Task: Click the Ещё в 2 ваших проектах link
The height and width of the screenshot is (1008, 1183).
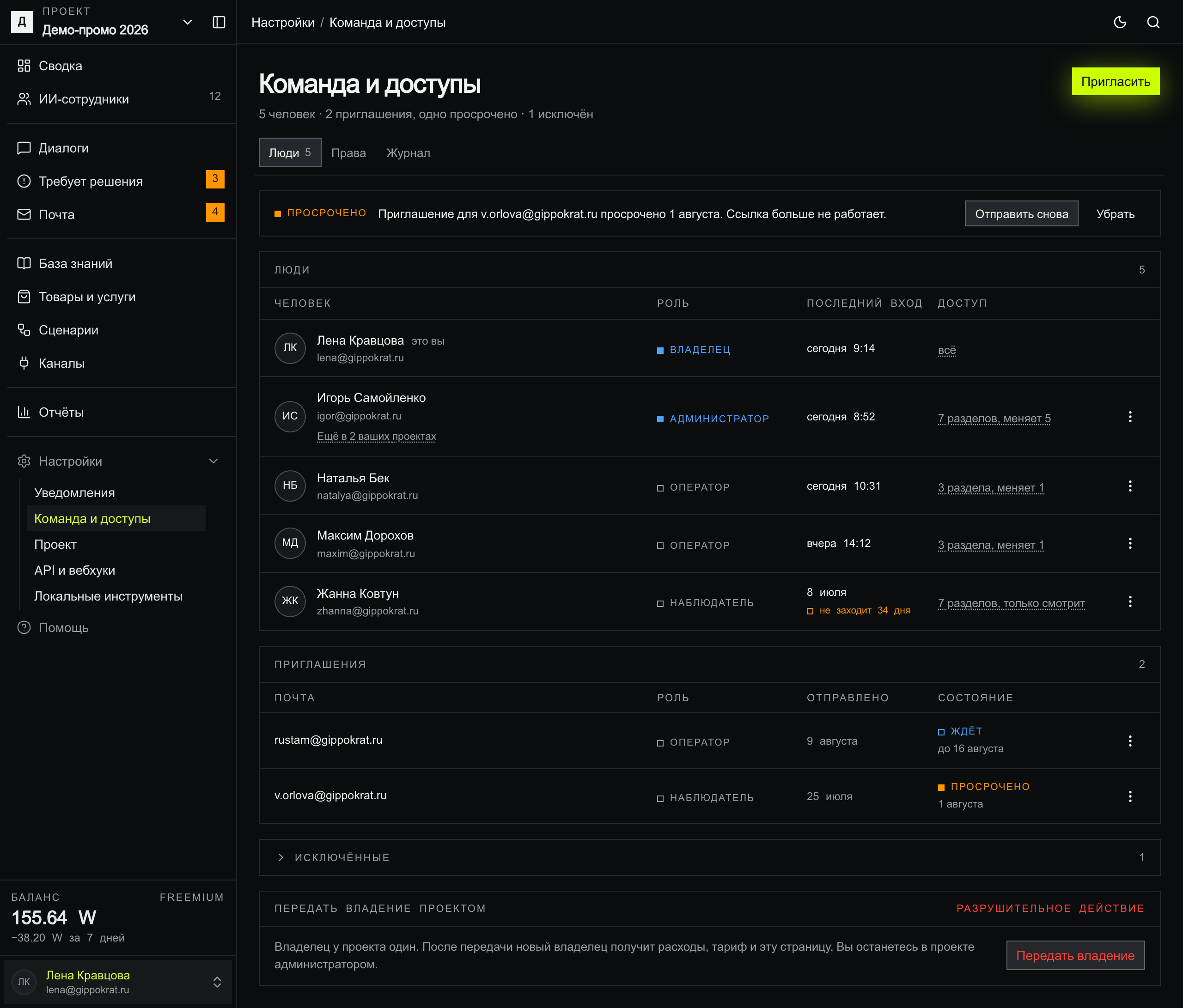Action: pos(376,436)
